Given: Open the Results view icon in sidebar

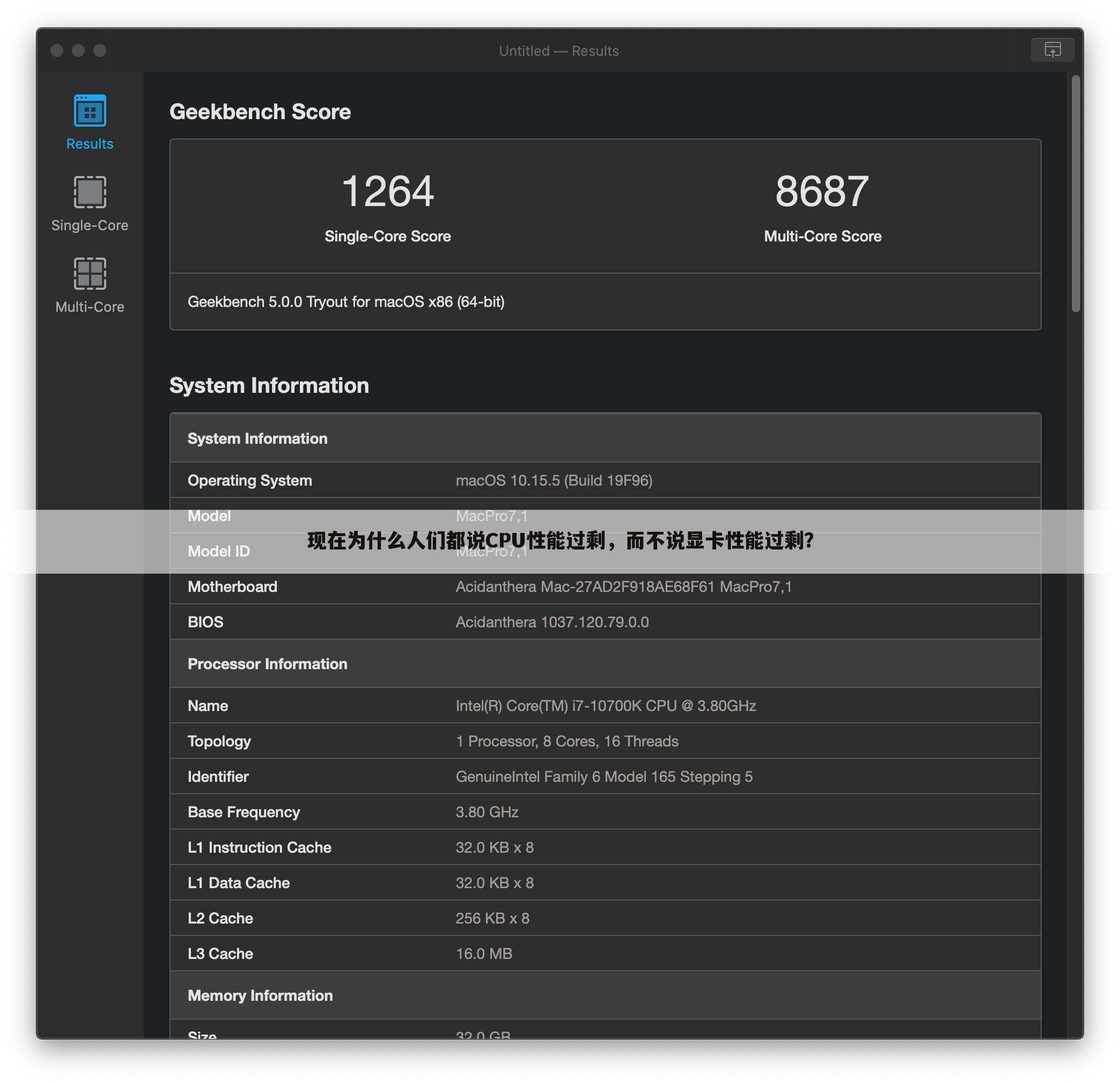Looking at the screenshot, I should coord(90,111).
